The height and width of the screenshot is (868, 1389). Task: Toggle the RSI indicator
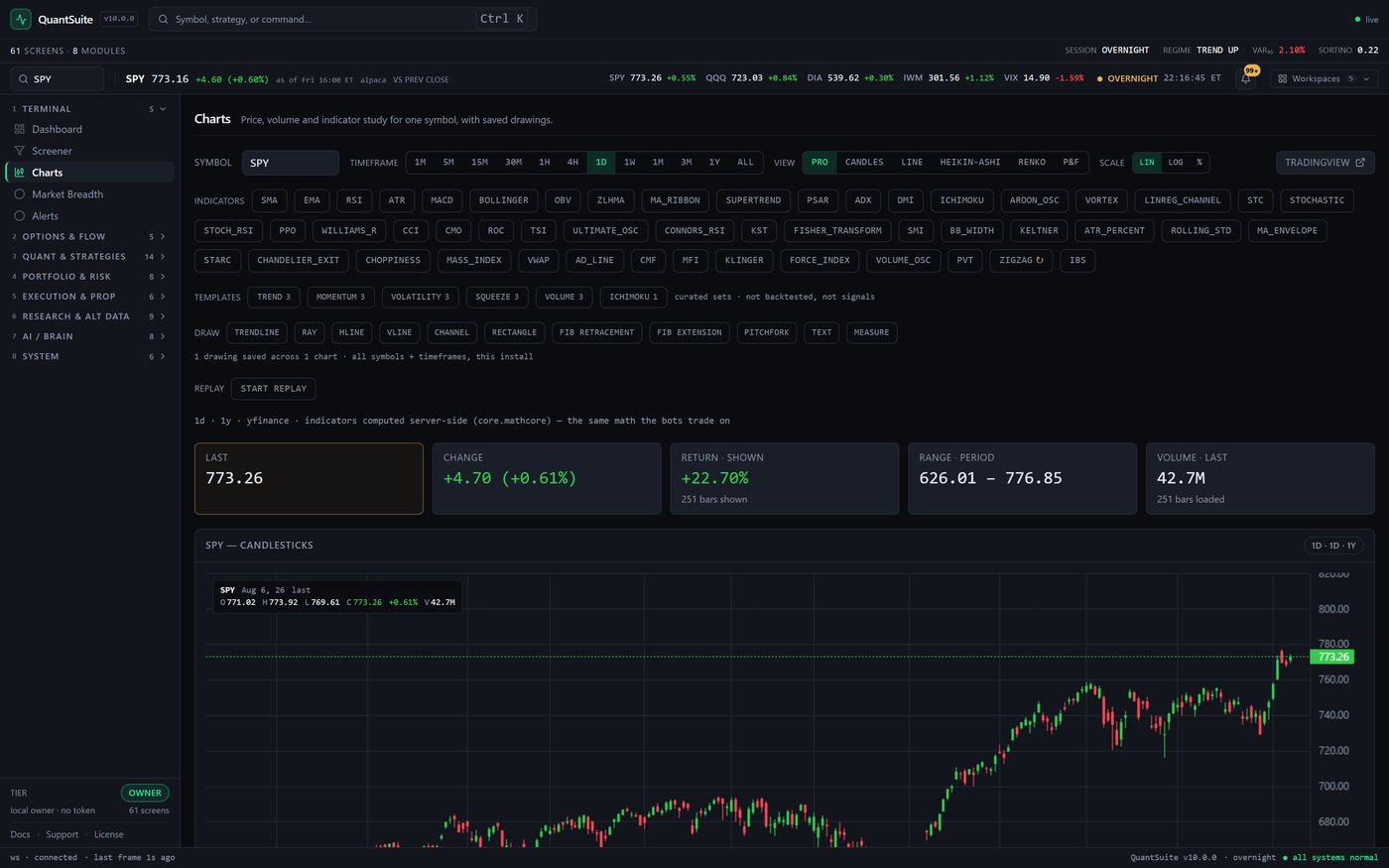(354, 200)
